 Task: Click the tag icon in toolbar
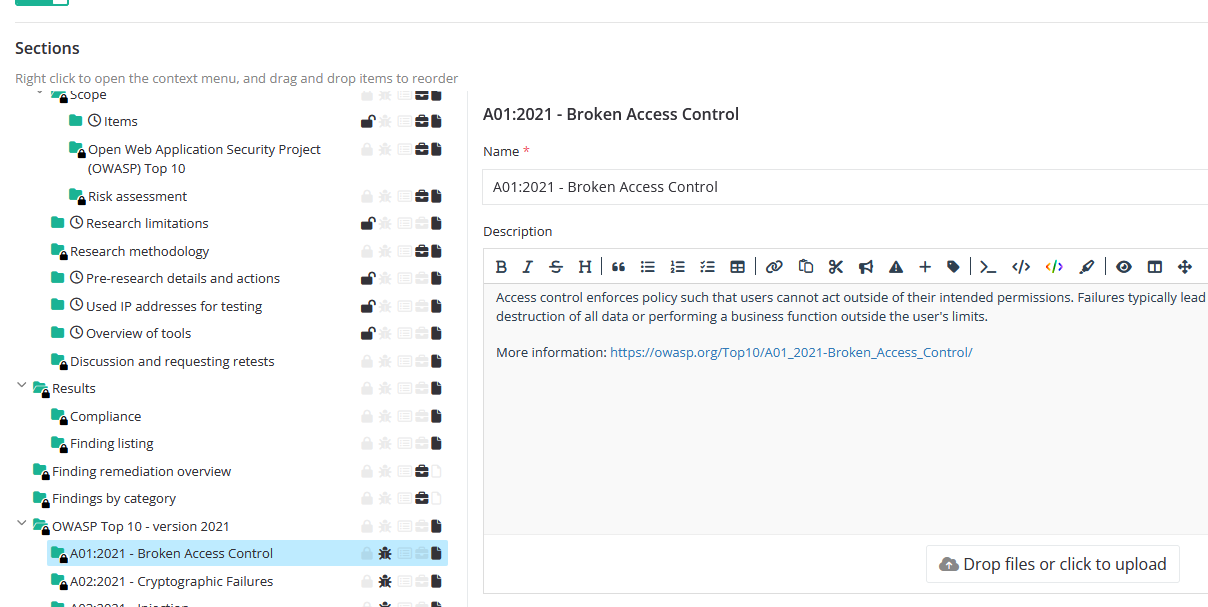click(x=953, y=267)
